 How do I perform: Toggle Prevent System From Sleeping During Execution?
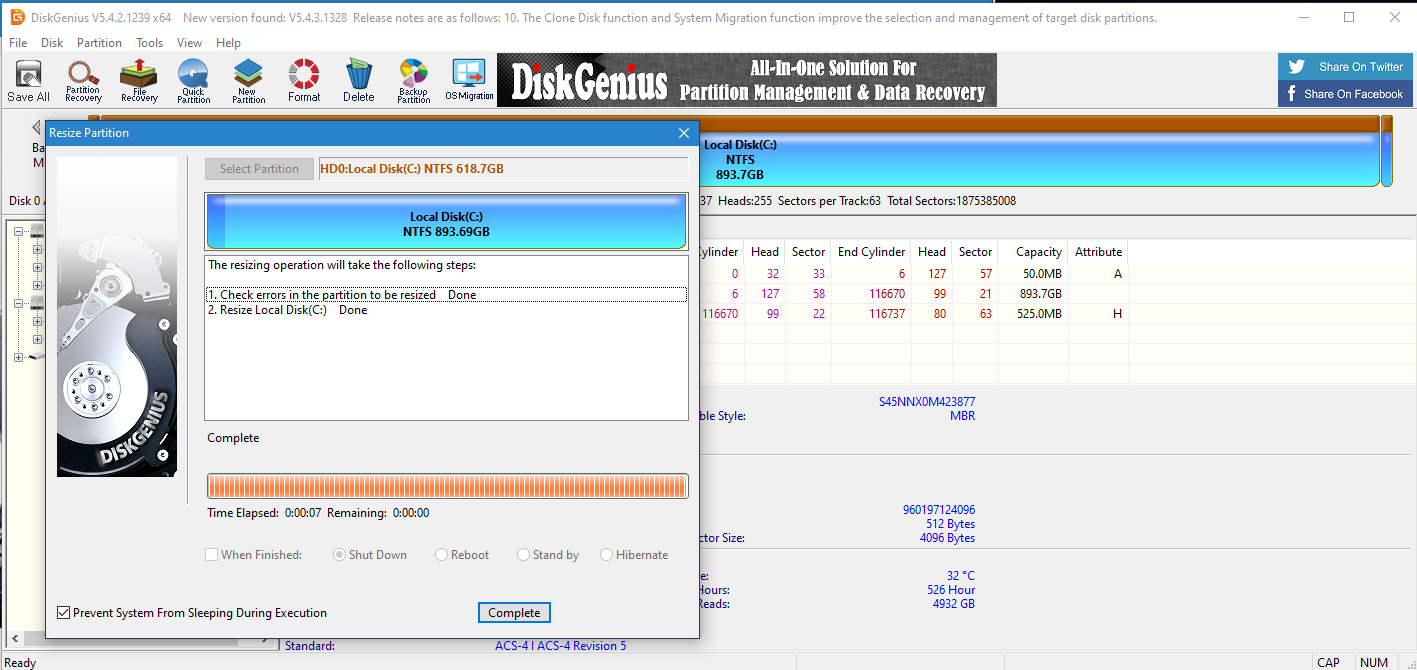[64, 613]
